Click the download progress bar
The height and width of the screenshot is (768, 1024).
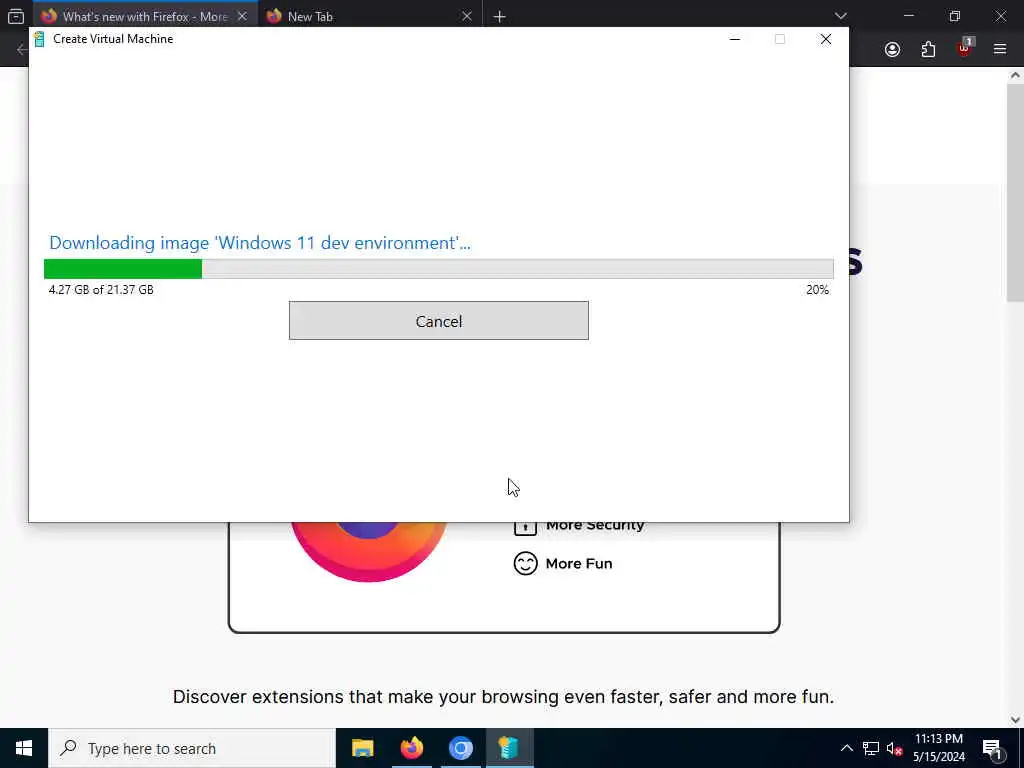pyautogui.click(x=438, y=268)
